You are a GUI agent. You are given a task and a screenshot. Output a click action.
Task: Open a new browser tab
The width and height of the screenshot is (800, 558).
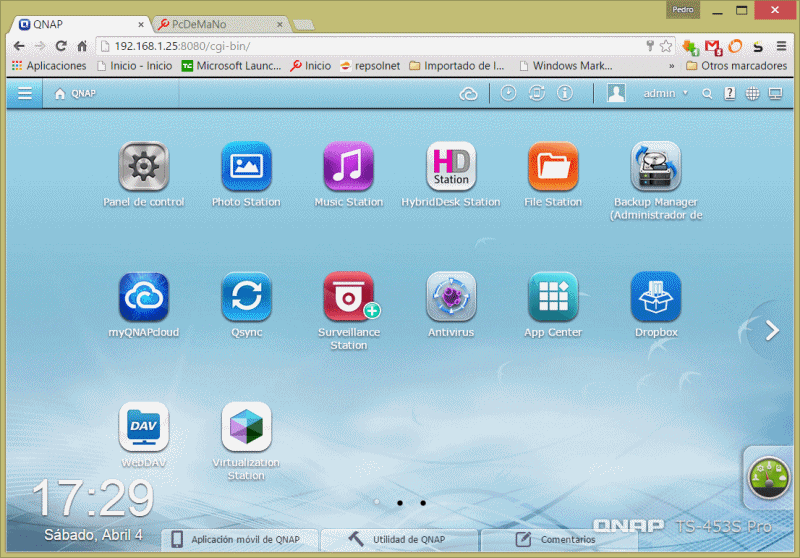(x=304, y=25)
